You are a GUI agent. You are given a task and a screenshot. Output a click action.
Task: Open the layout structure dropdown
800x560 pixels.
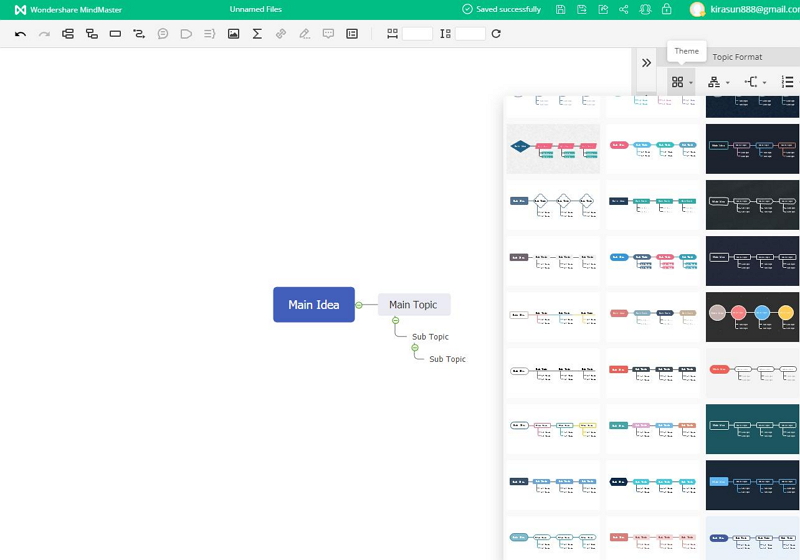coord(718,82)
